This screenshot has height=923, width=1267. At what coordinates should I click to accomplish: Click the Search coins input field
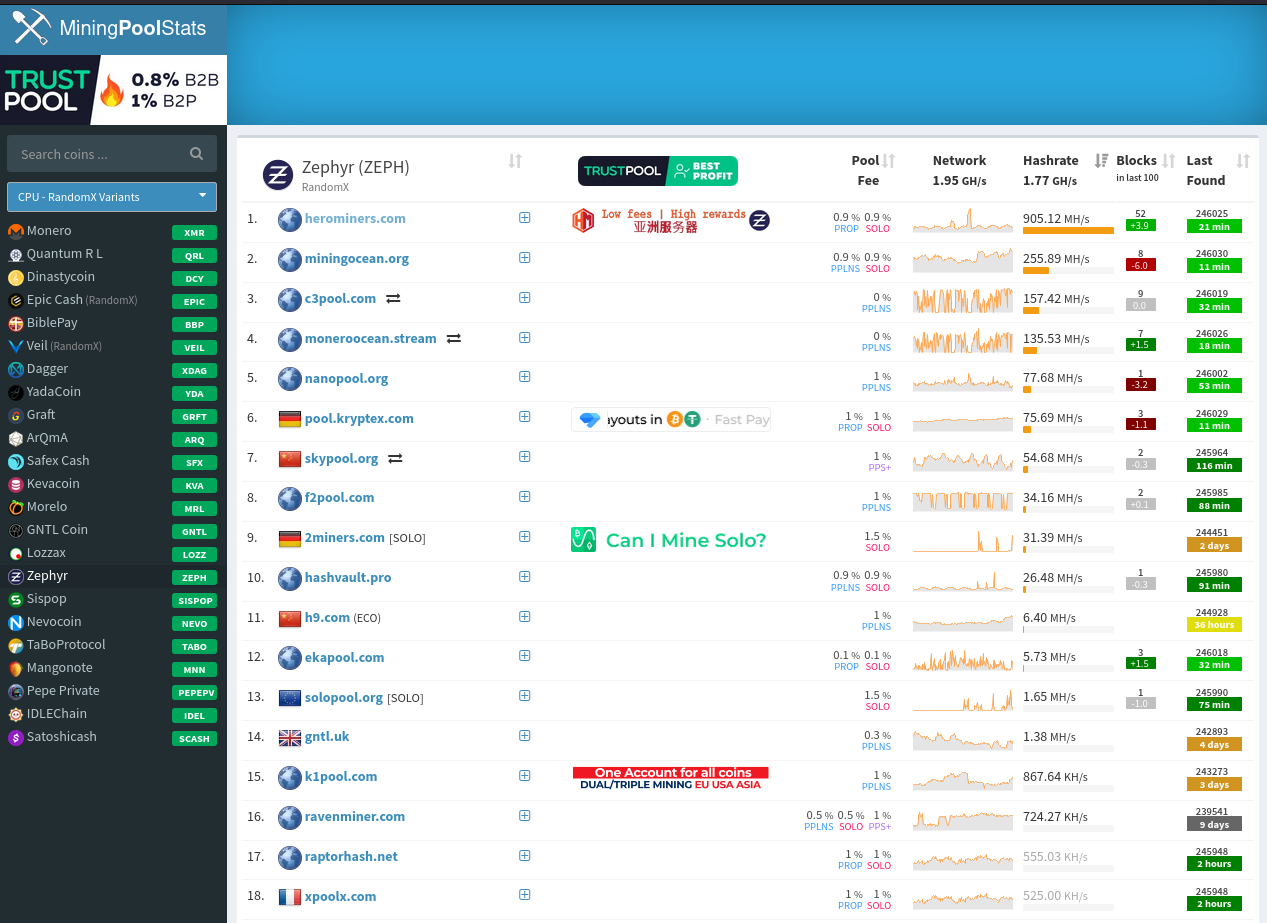[x=100, y=154]
